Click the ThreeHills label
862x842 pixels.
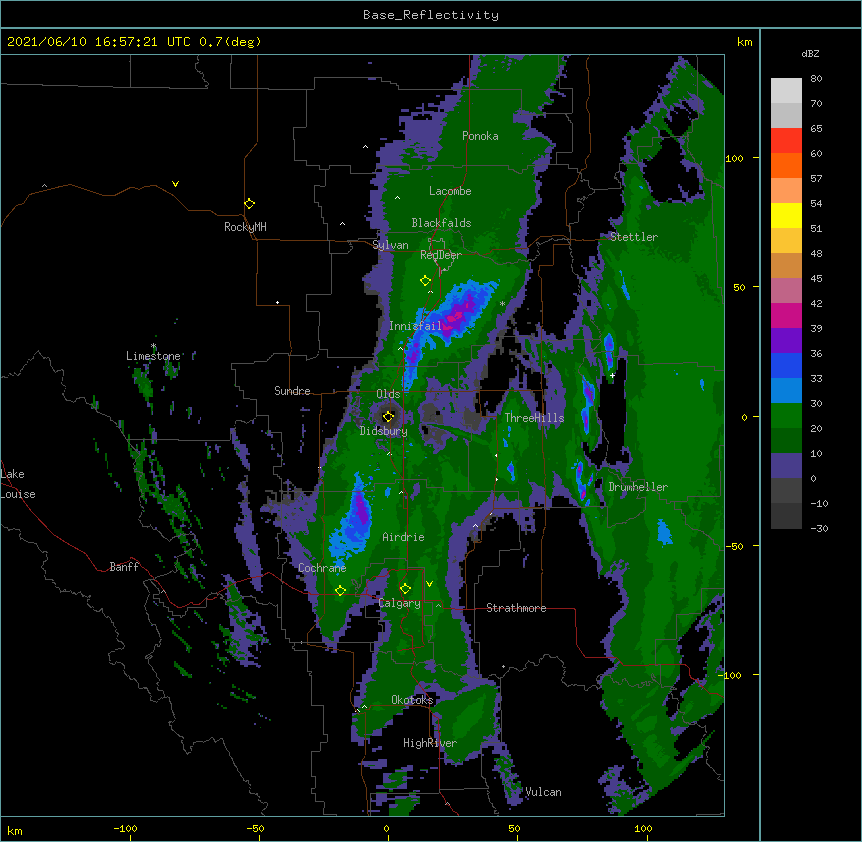point(534,418)
